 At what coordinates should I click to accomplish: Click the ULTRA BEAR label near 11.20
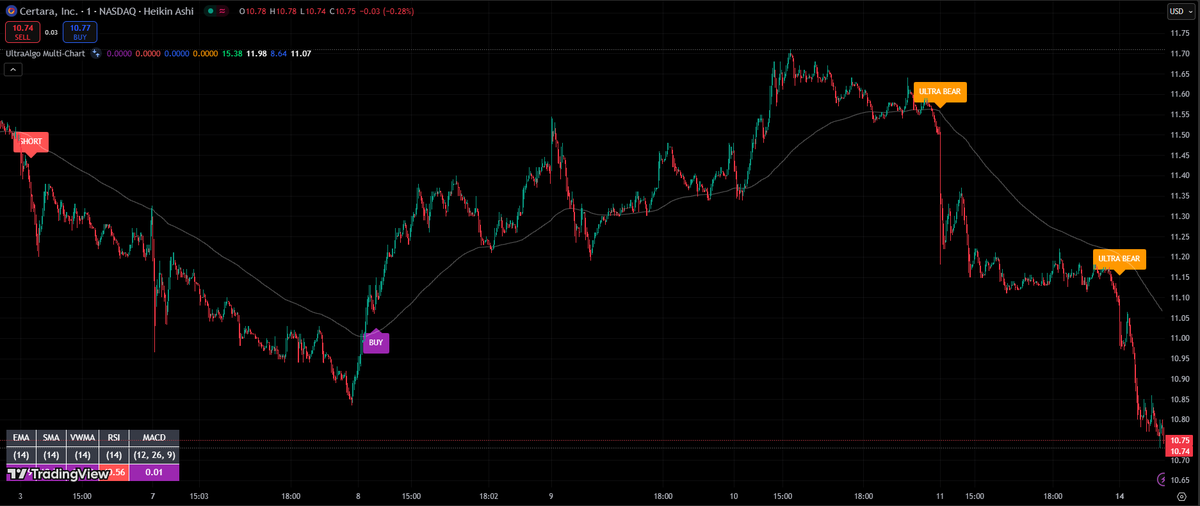tap(1118, 259)
